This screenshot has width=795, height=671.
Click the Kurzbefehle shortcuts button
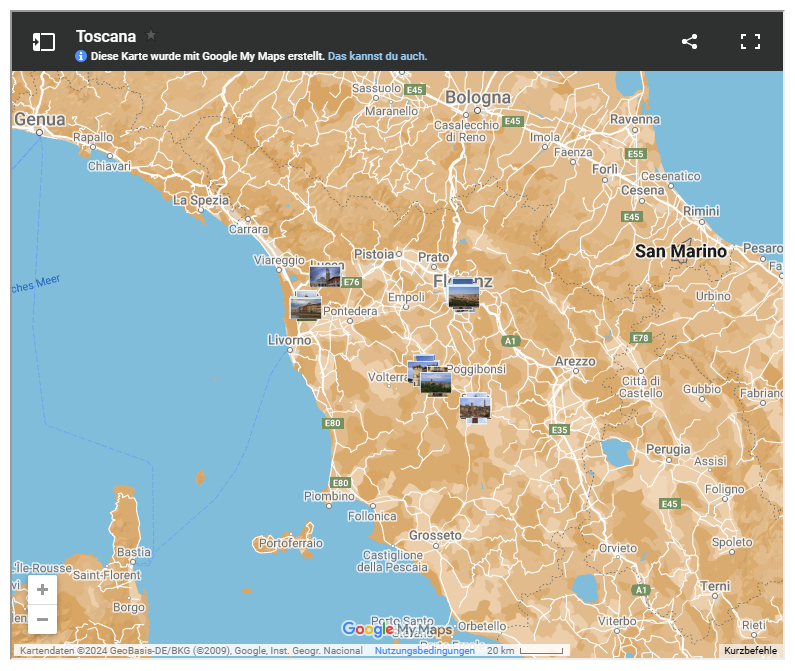[x=750, y=651]
